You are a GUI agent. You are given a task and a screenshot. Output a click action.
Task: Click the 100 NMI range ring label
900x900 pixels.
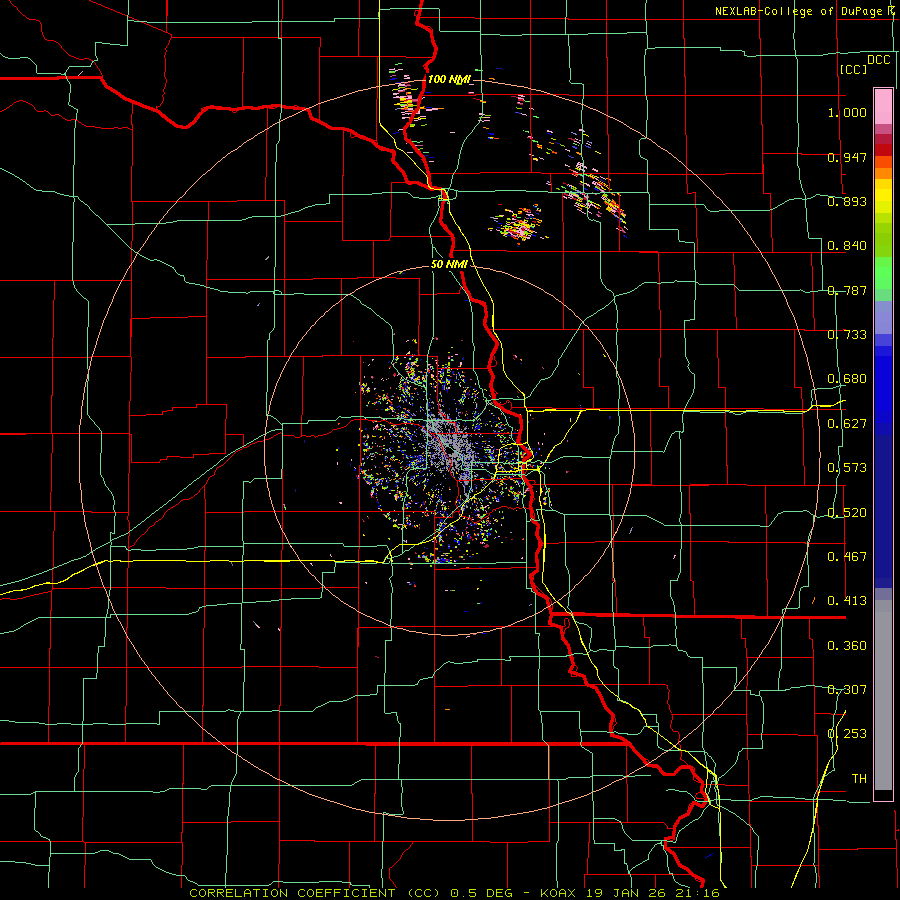pyautogui.click(x=450, y=79)
